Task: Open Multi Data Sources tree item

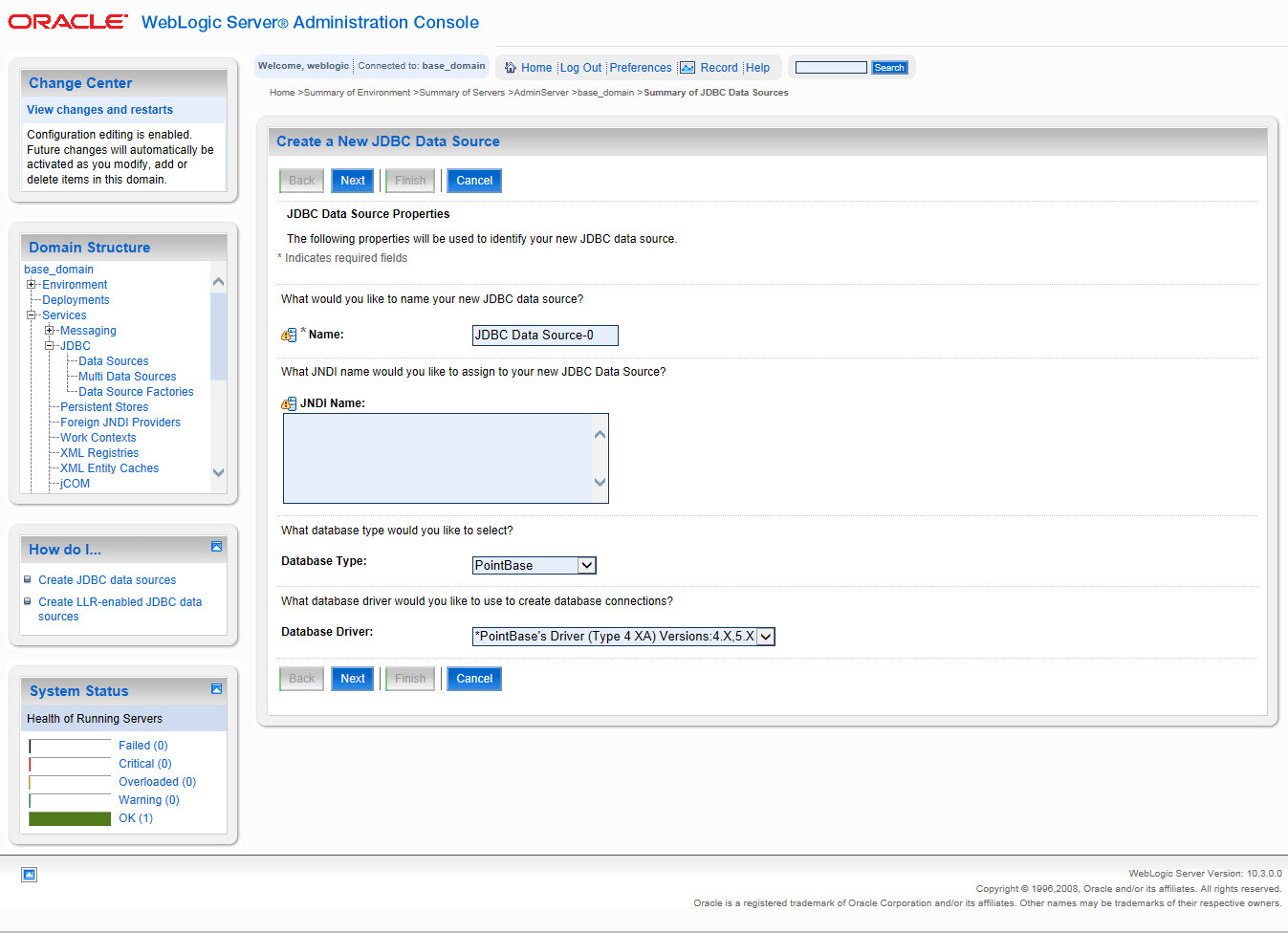Action: click(x=127, y=377)
